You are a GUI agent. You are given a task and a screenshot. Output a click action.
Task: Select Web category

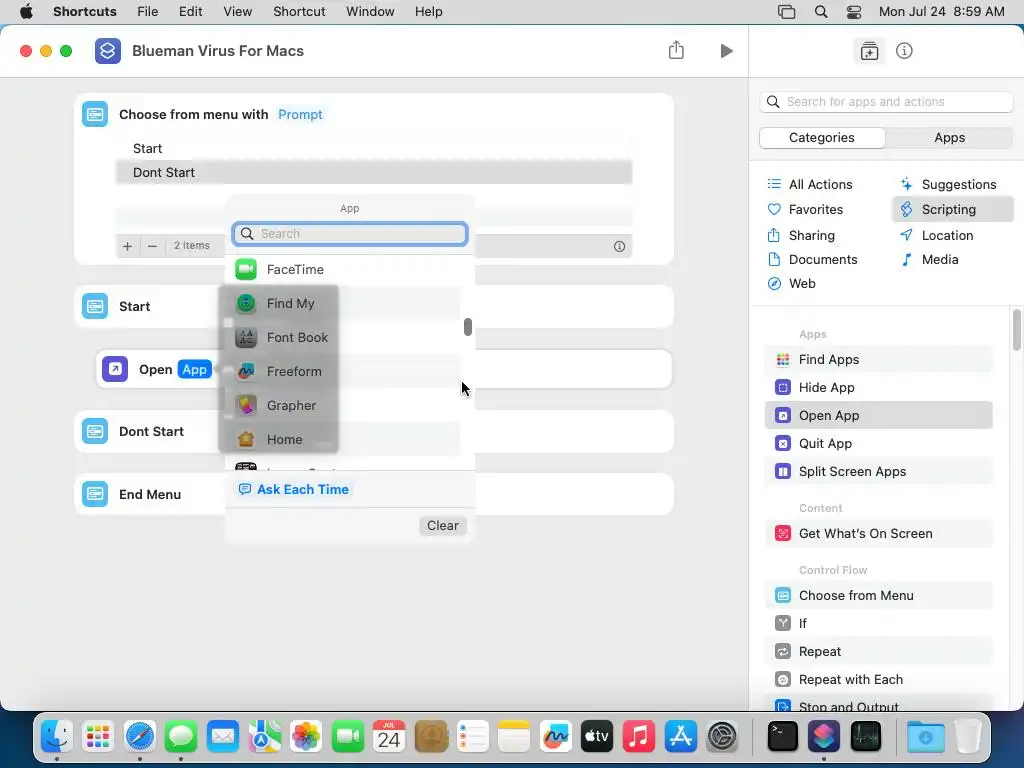click(x=792, y=284)
